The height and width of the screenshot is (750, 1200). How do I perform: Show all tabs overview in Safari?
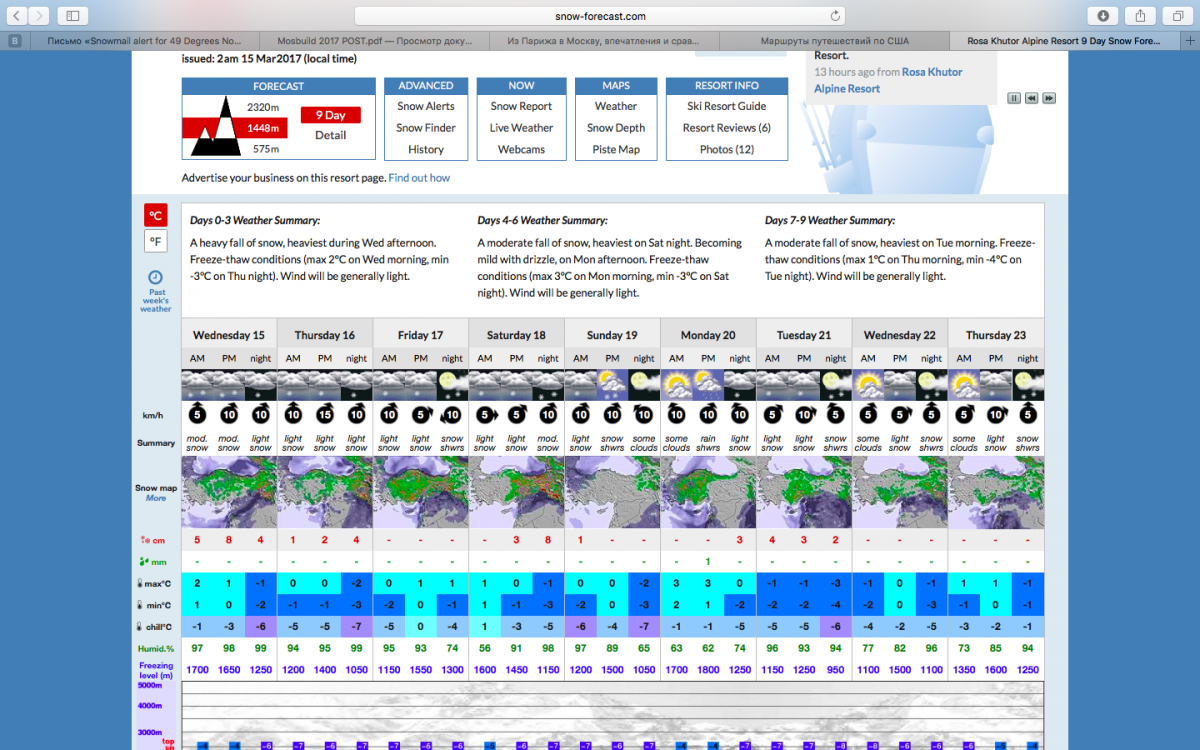1177,16
